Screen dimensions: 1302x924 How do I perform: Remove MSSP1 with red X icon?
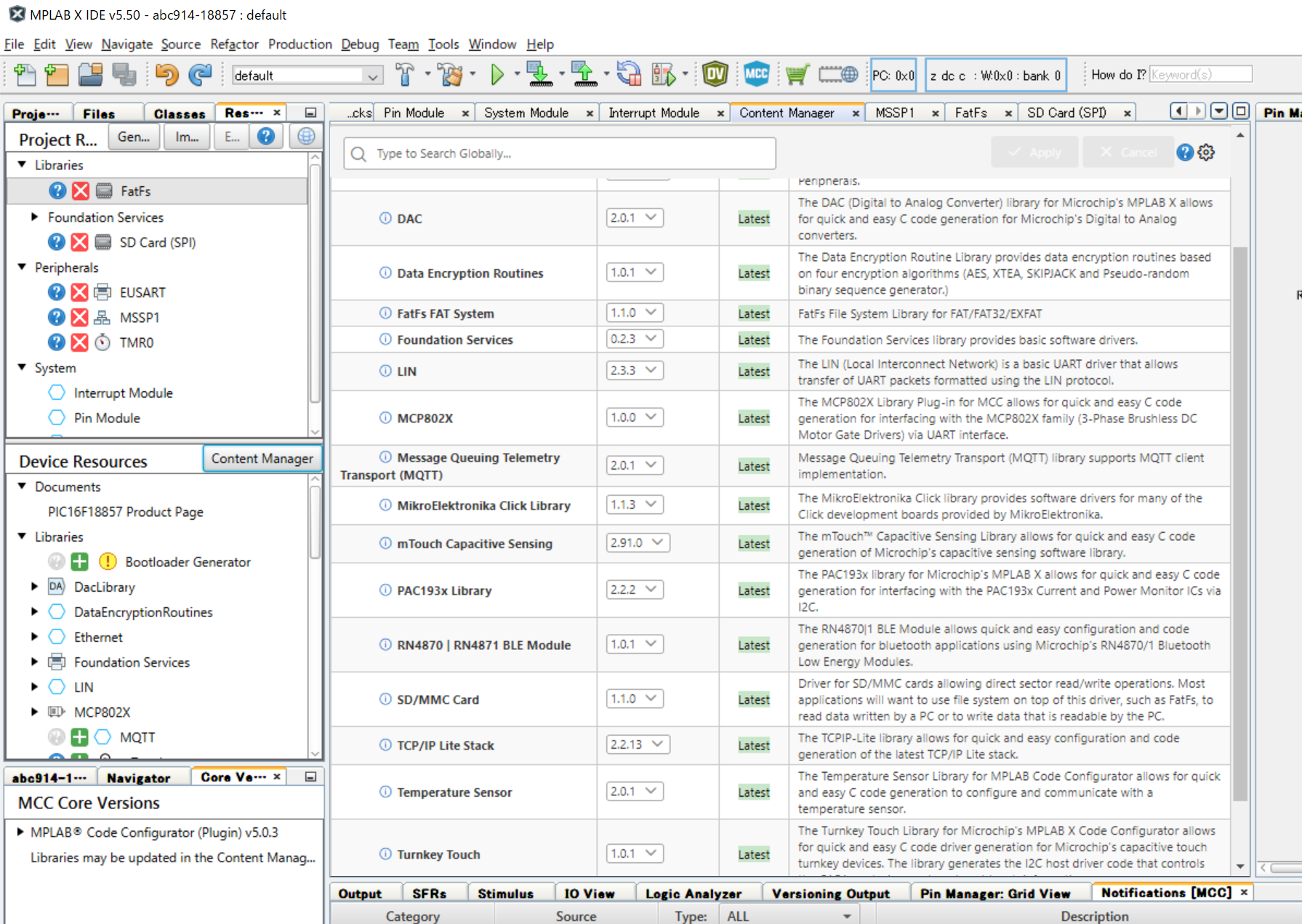click(80, 318)
